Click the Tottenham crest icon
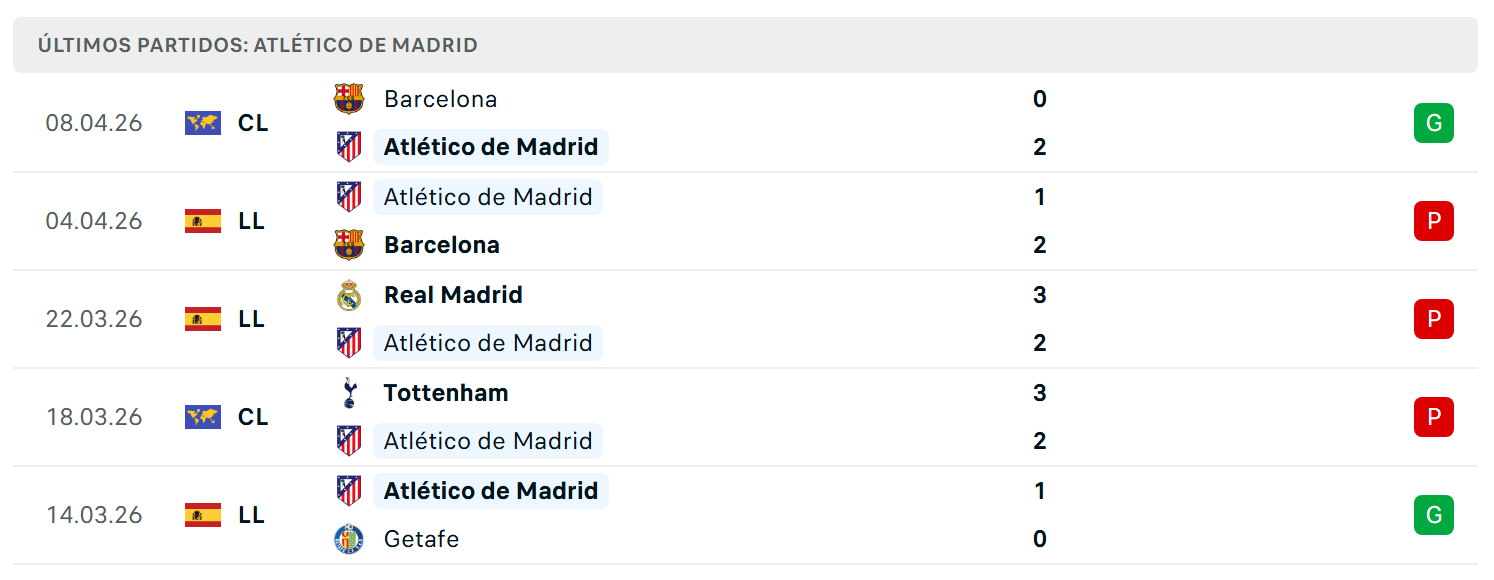Viewport: 1494px width, 580px height. [x=349, y=393]
